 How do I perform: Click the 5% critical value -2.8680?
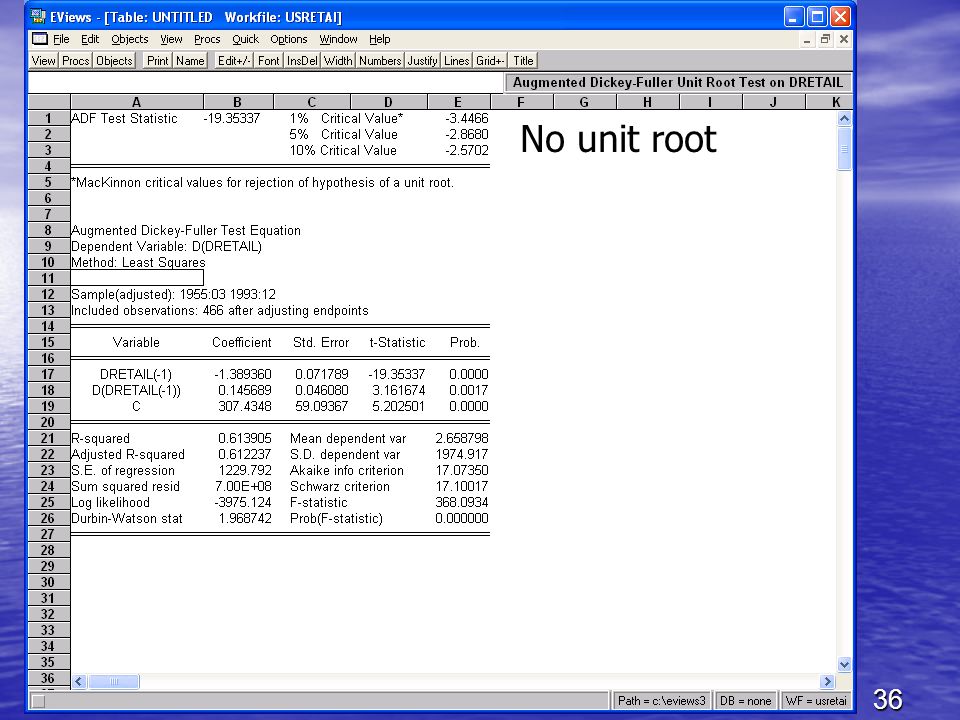467,134
